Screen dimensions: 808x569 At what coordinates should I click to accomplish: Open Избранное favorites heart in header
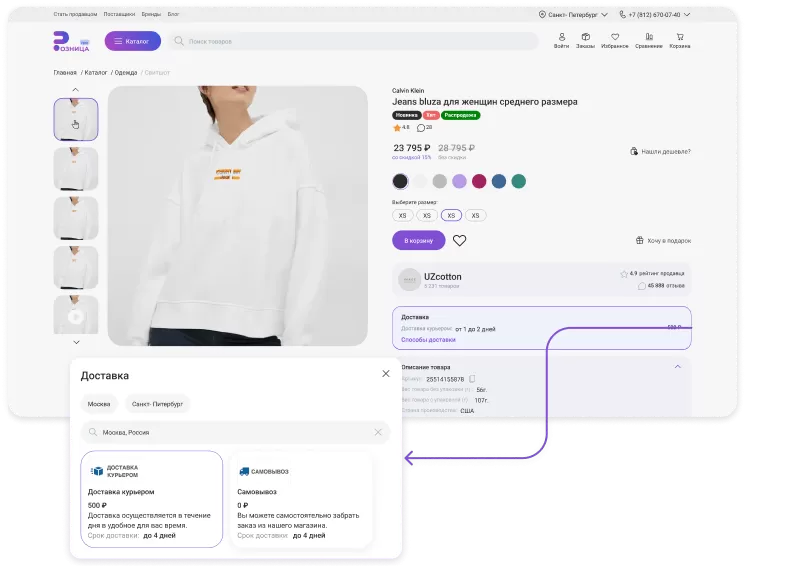pyautogui.click(x=615, y=41)
